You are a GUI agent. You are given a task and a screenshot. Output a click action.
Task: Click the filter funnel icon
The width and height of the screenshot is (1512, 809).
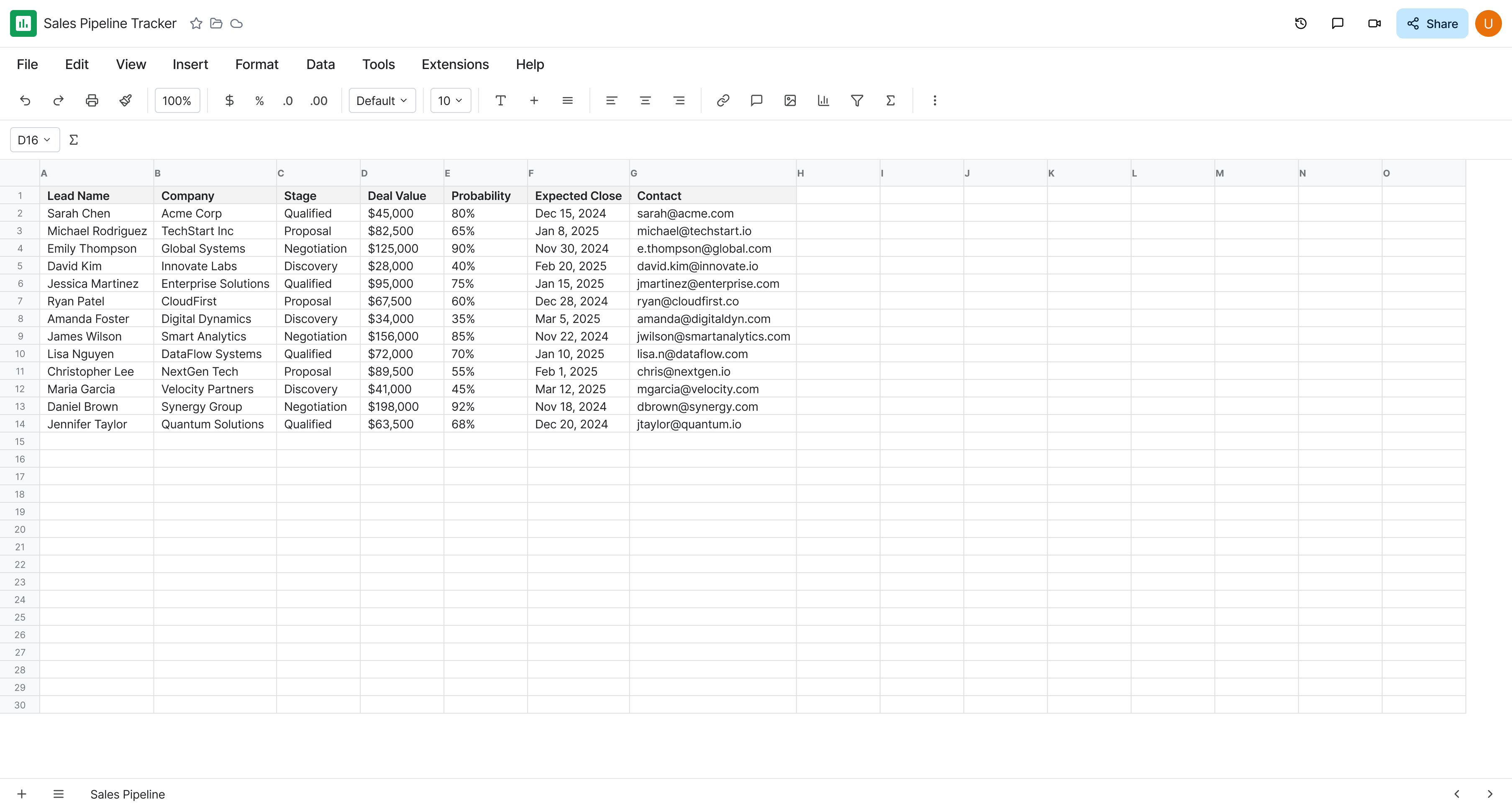(x=856, y=100)
